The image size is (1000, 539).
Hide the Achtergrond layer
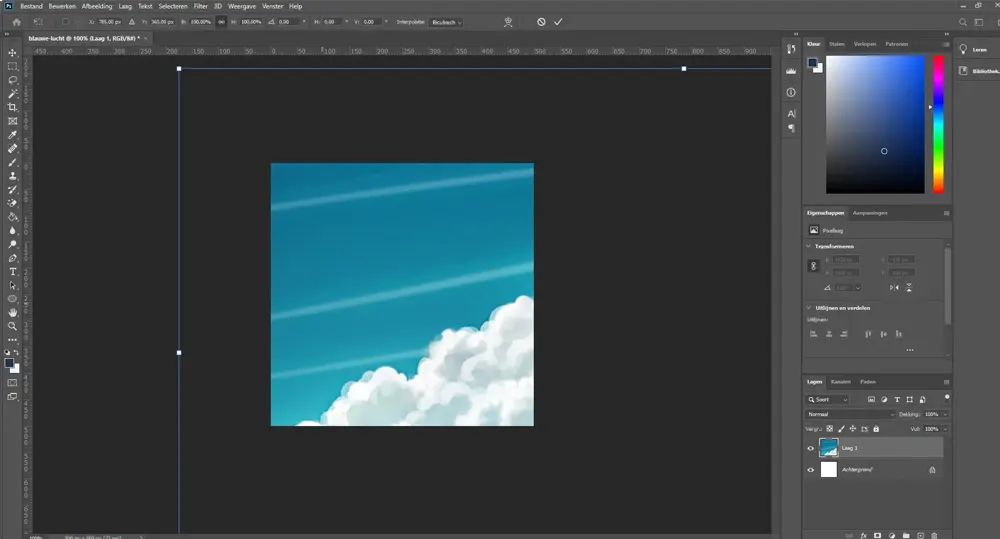pos(811,470)
